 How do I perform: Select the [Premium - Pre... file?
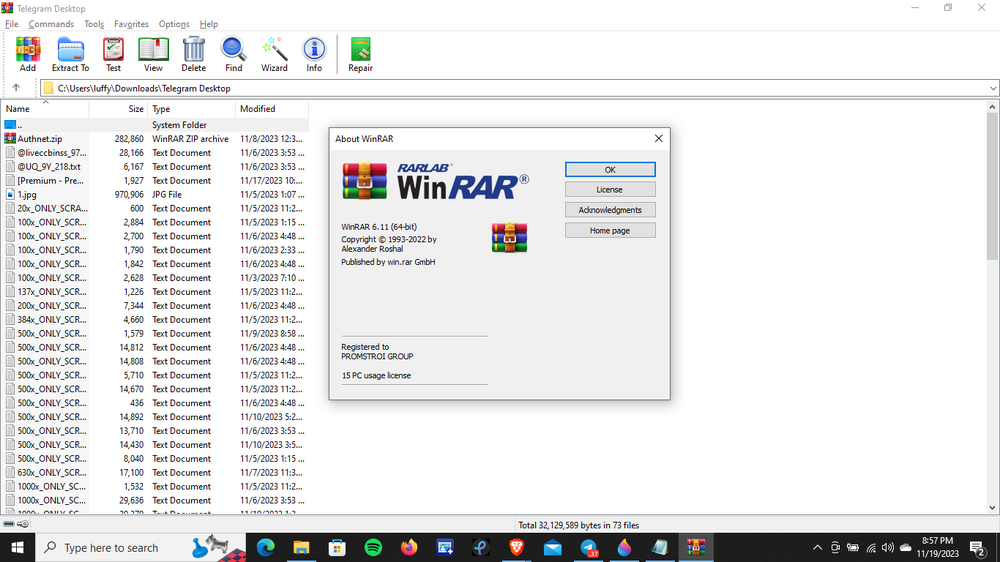[x=50, y=181]
